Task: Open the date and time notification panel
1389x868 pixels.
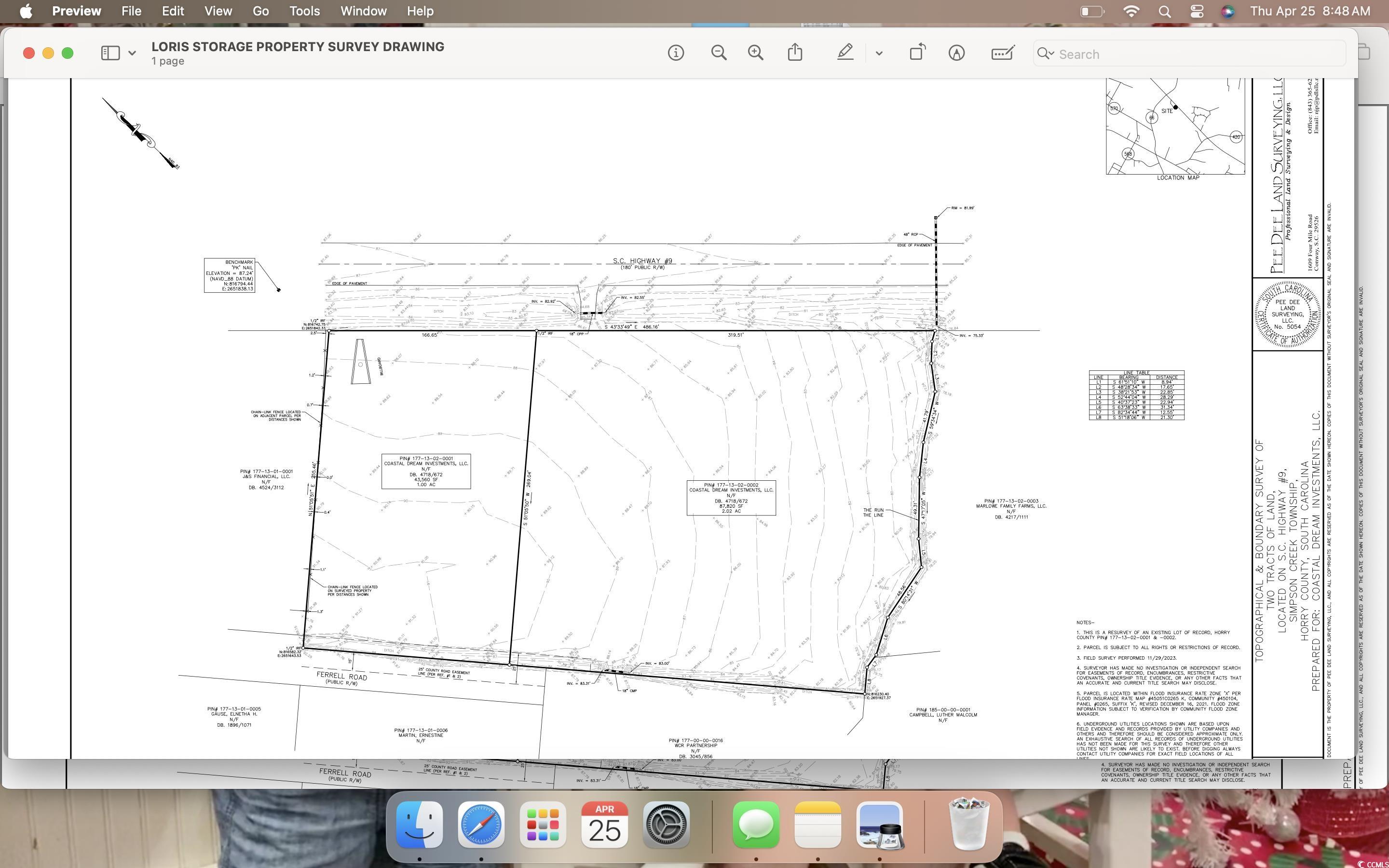Action: click(1310, 11)
